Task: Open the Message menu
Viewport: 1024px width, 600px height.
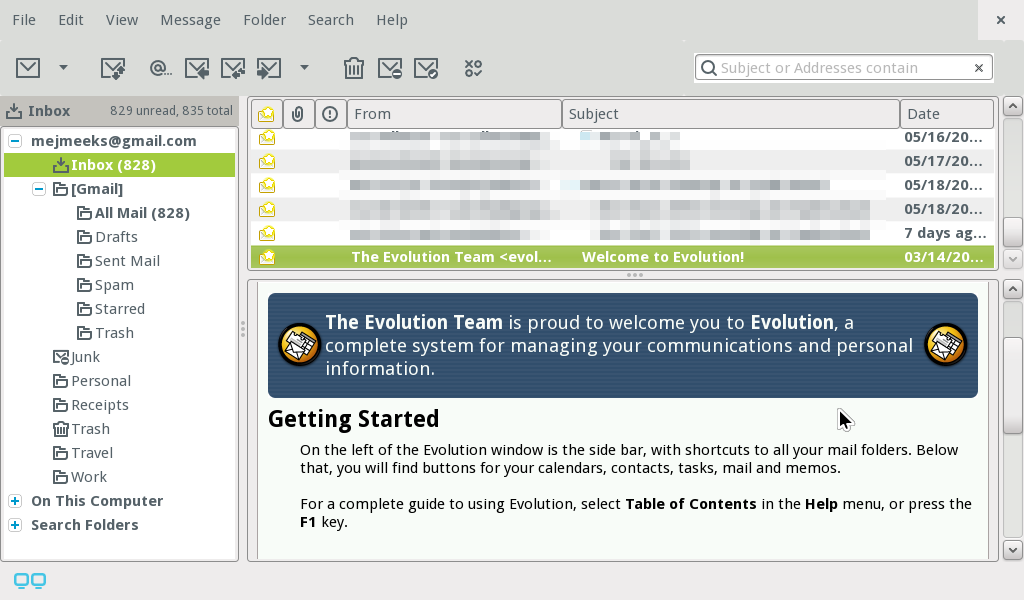Action: (191, 20)
